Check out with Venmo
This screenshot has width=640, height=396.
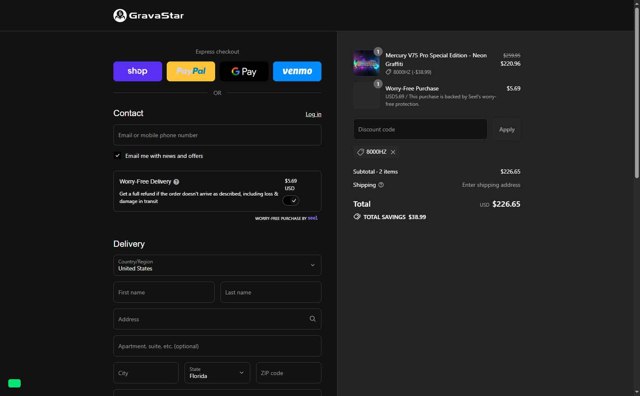coord(297,71)
